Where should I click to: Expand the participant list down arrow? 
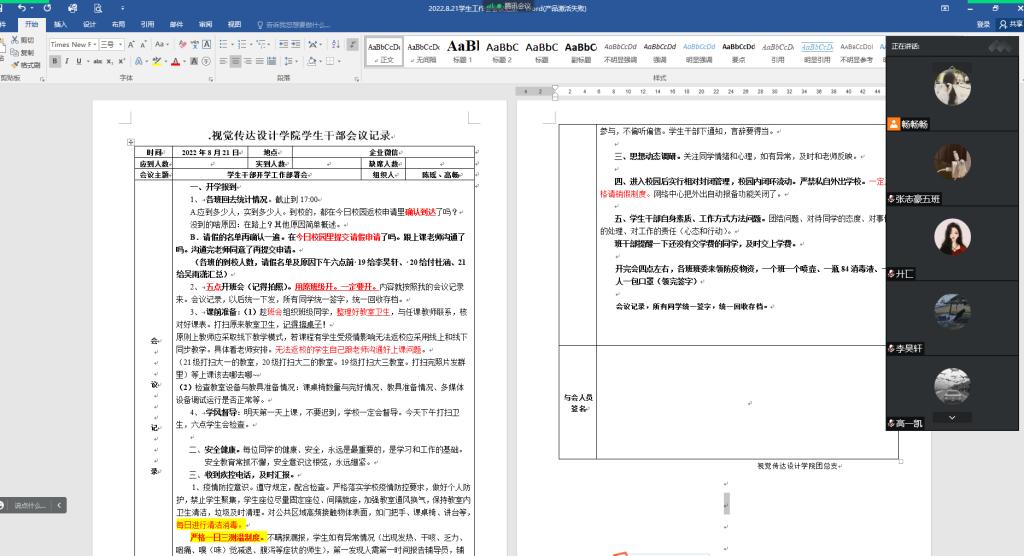point(951,417)
